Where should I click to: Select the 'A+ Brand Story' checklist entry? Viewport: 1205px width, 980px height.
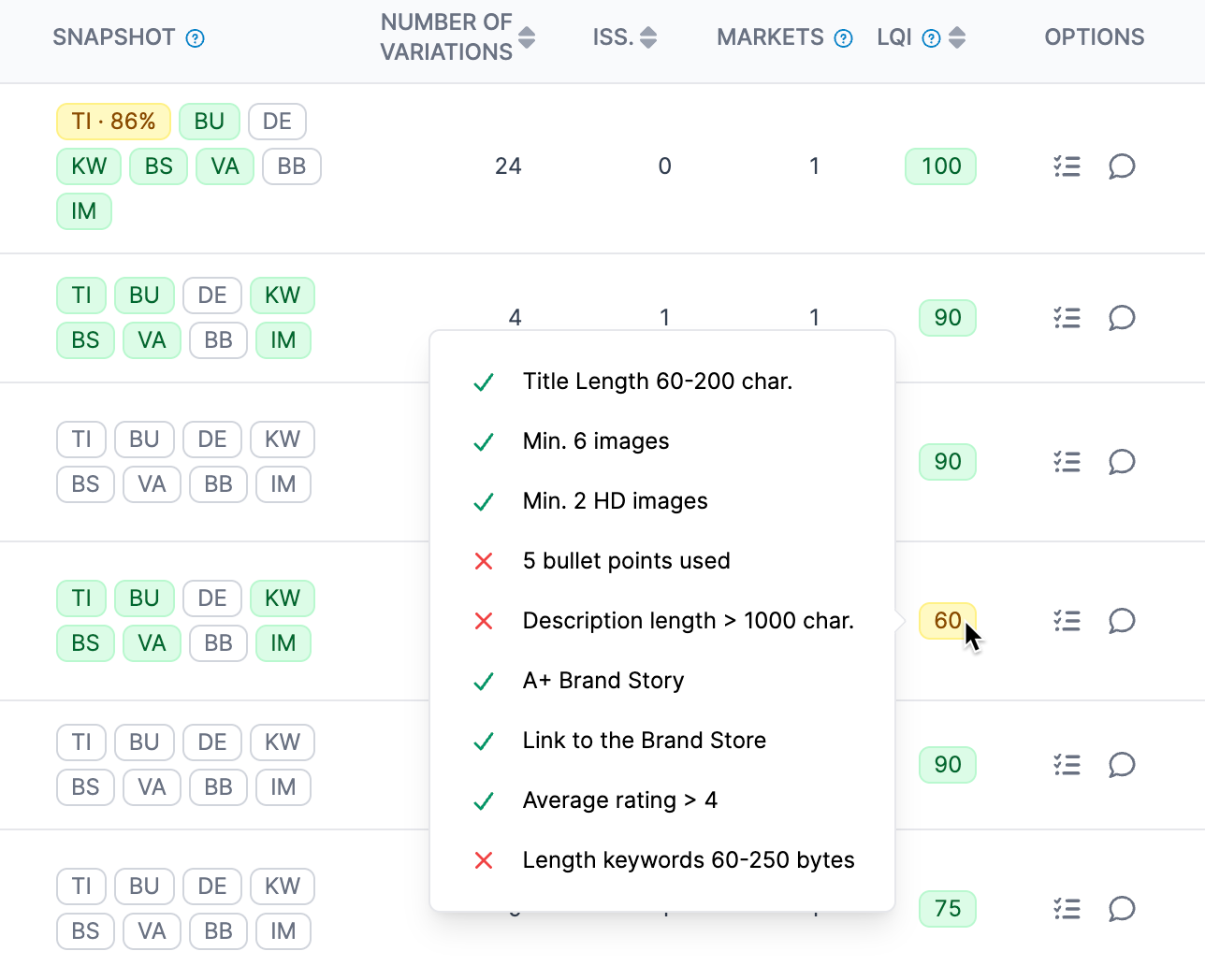tap(602, 680)
